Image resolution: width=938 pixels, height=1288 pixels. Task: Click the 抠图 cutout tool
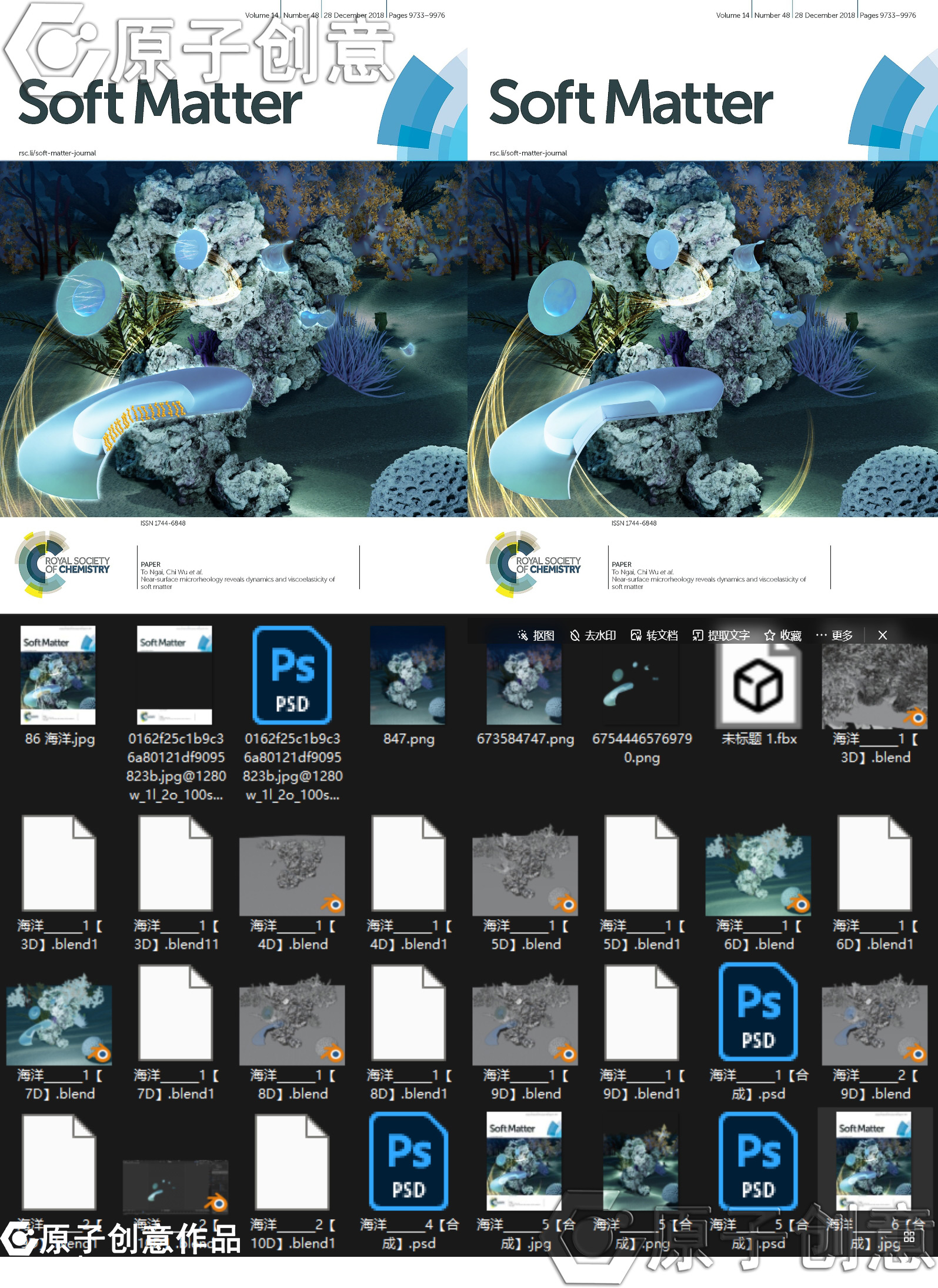(x=536, y=635)
